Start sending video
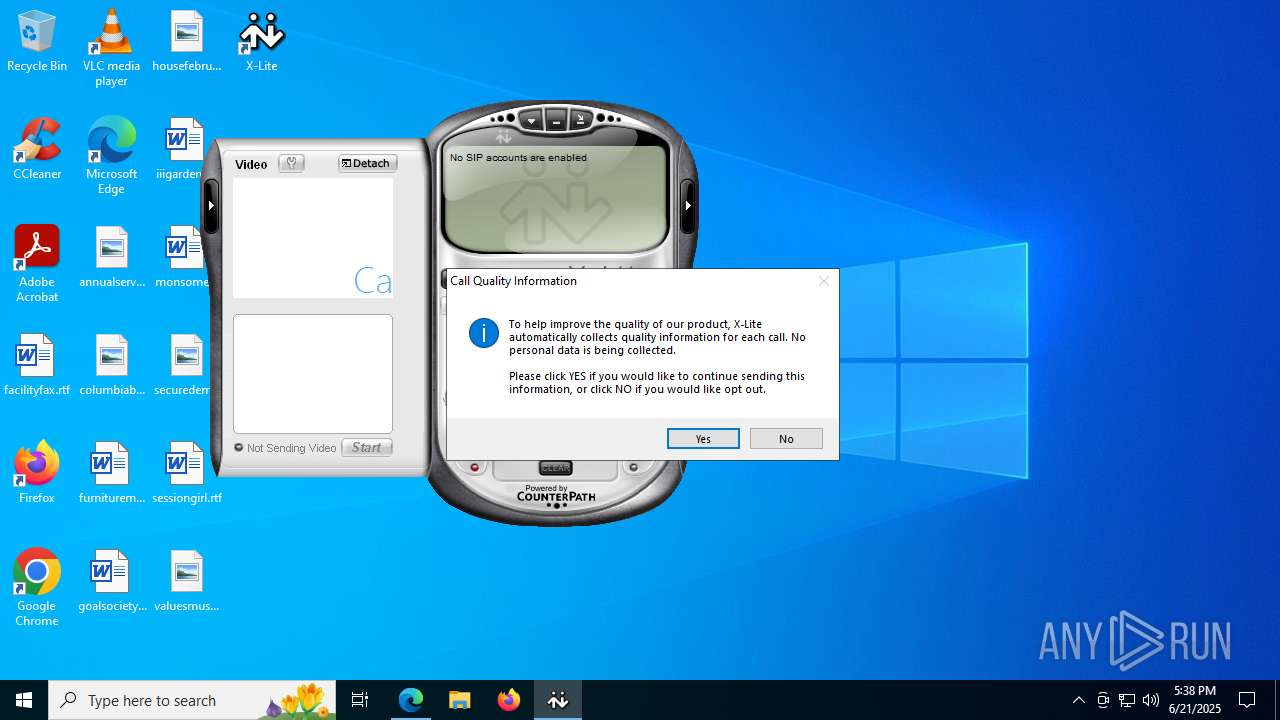The image size is (1280, 720). (367, 447)
